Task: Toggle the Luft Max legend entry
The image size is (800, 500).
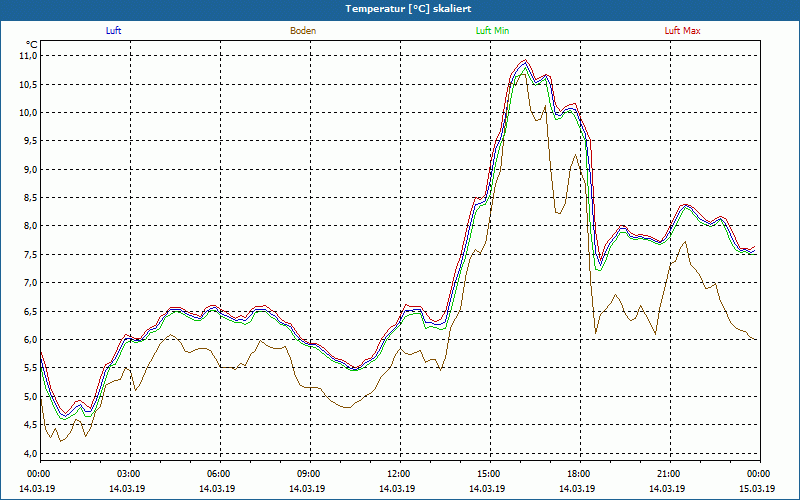Action: click(x=683, y=31)
